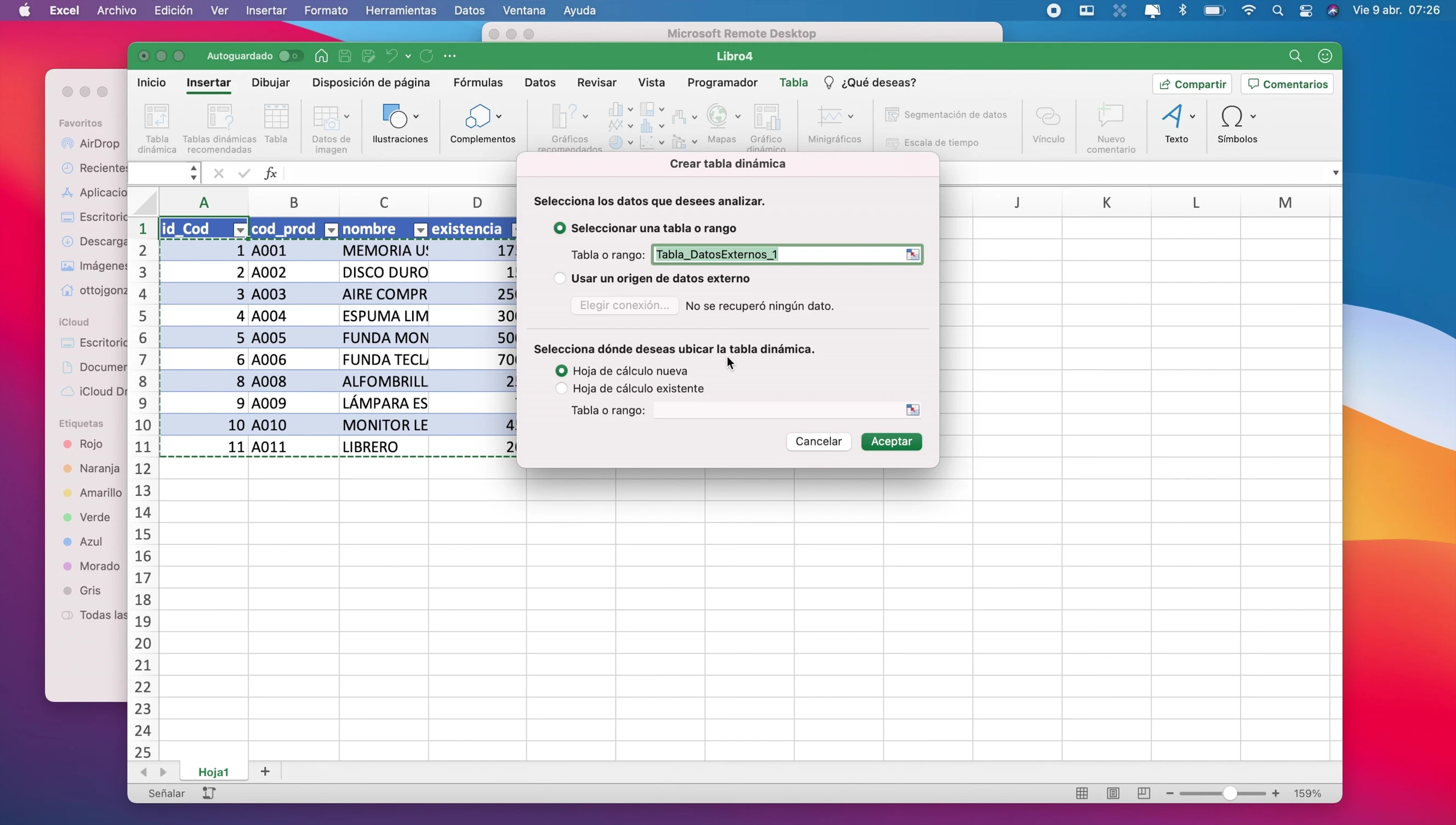Click the Tabla dinámica ribbon icon
Screen dimensions: 1456x825
coord(157,117)
